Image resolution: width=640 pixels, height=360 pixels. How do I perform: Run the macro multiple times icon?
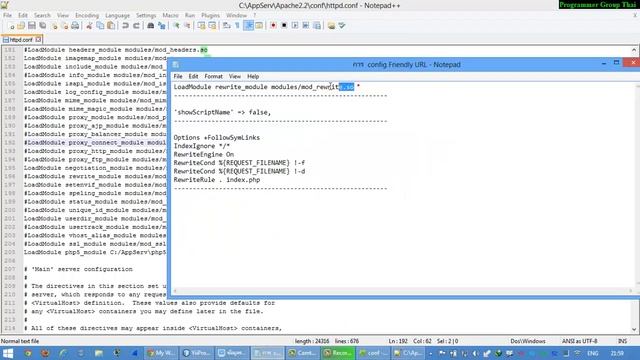pos(306,26)
